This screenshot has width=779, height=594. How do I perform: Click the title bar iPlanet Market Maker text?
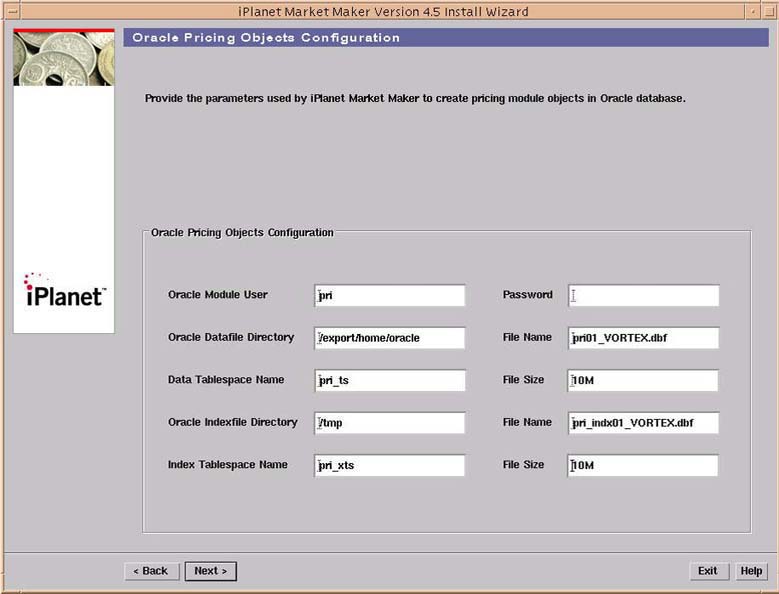click(x=383, y=11)
